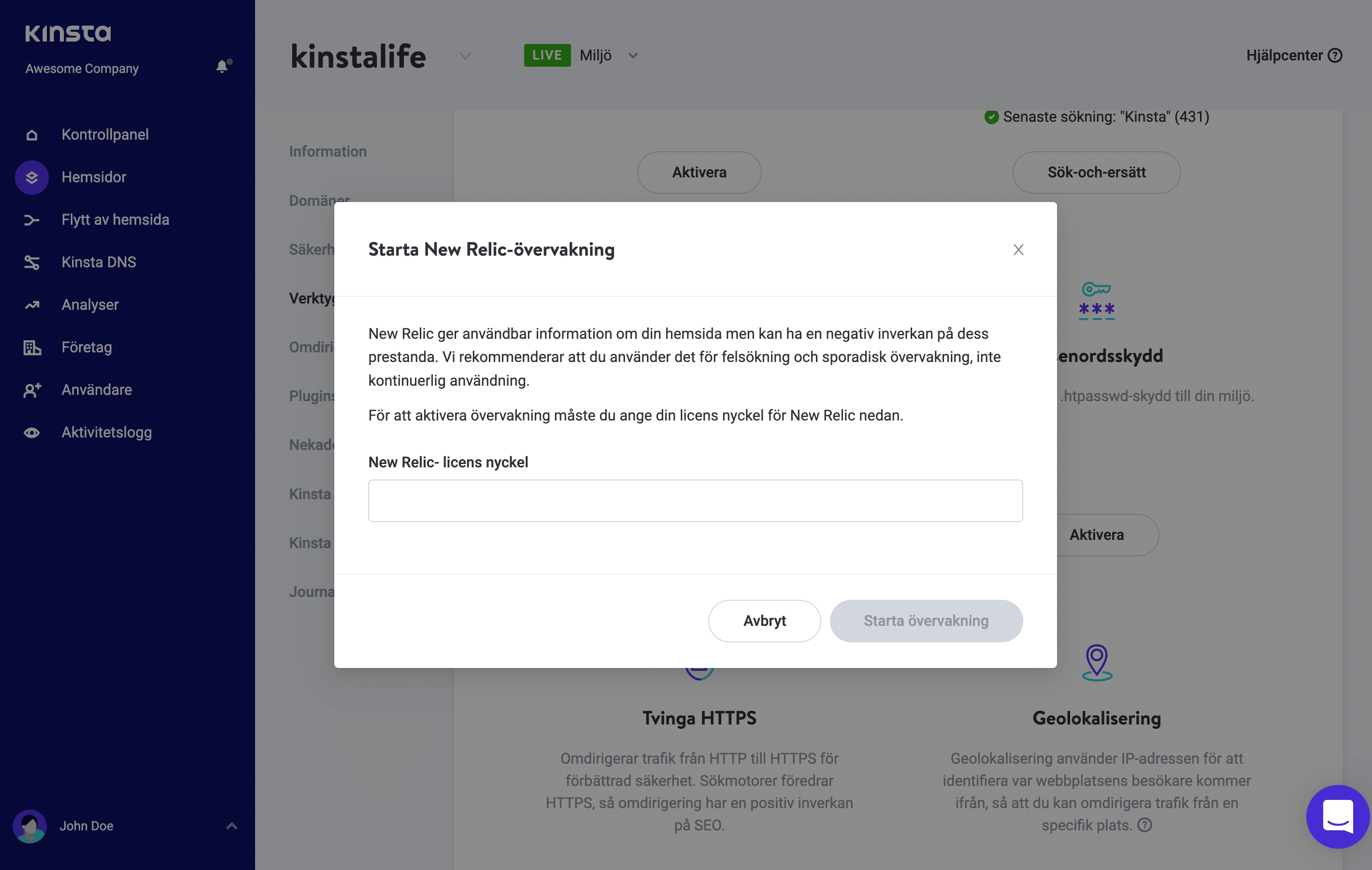The image size is (1372, 870).
Task: Click the Tvinga HTTPS heading
Action: click(x=699, y=718)
